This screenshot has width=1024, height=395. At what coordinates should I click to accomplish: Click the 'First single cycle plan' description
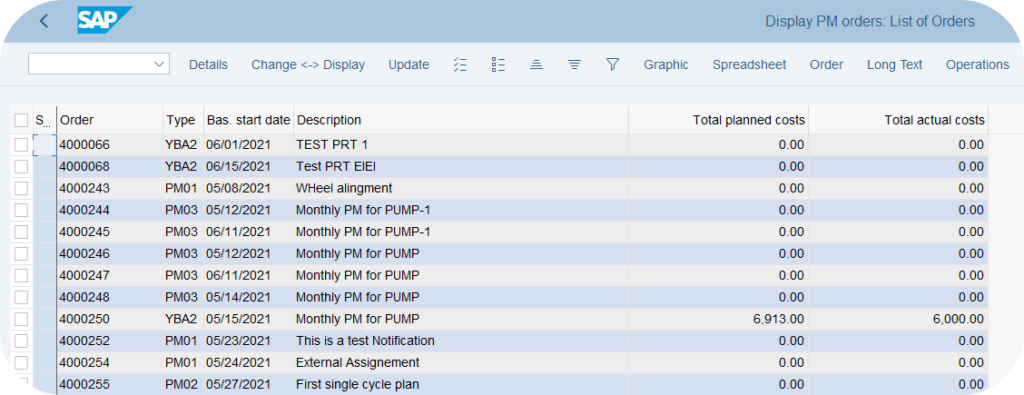pos(357,384)
